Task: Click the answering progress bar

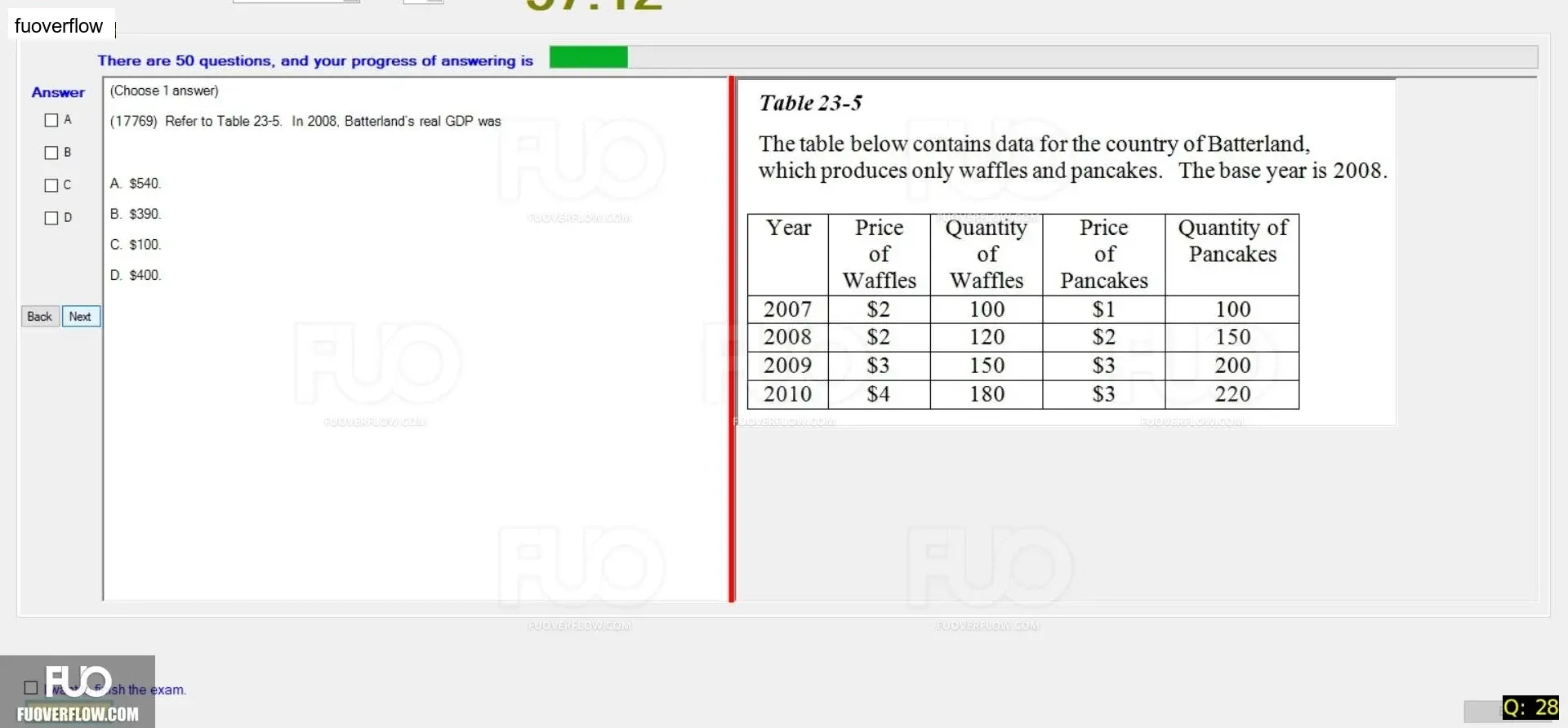Action: coord(1043,57)
